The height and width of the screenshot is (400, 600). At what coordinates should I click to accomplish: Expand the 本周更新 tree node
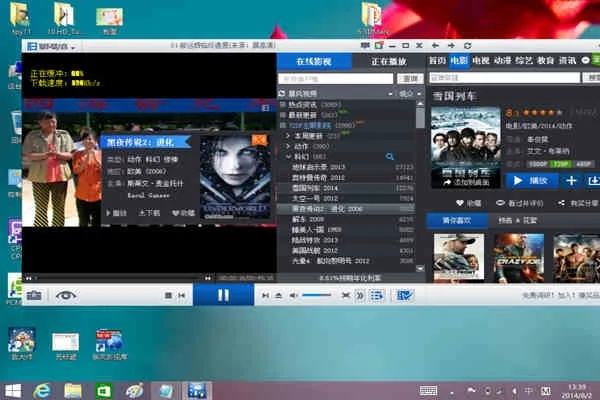288,135
